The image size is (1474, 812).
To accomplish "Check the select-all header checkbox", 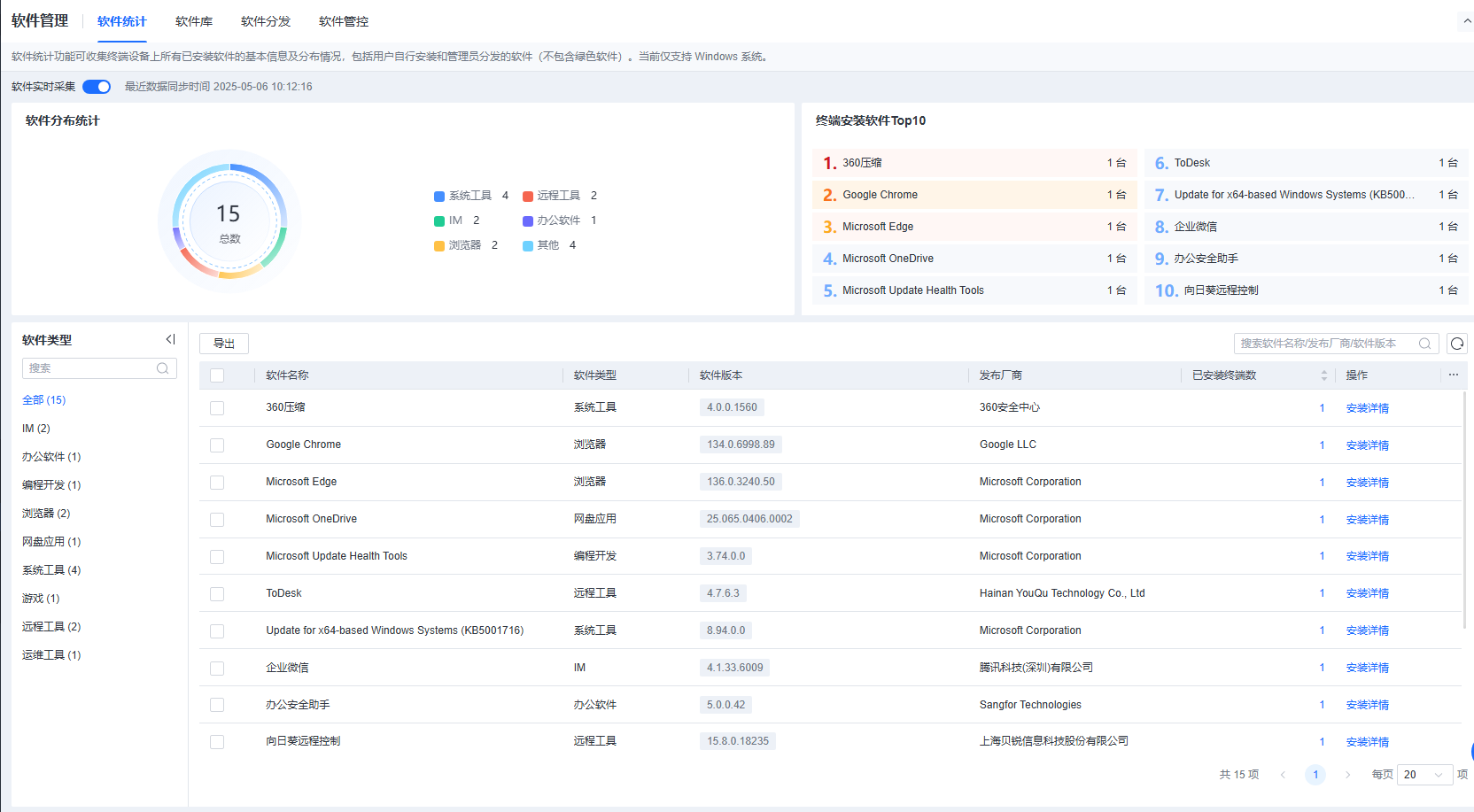I will pos(217,375).
